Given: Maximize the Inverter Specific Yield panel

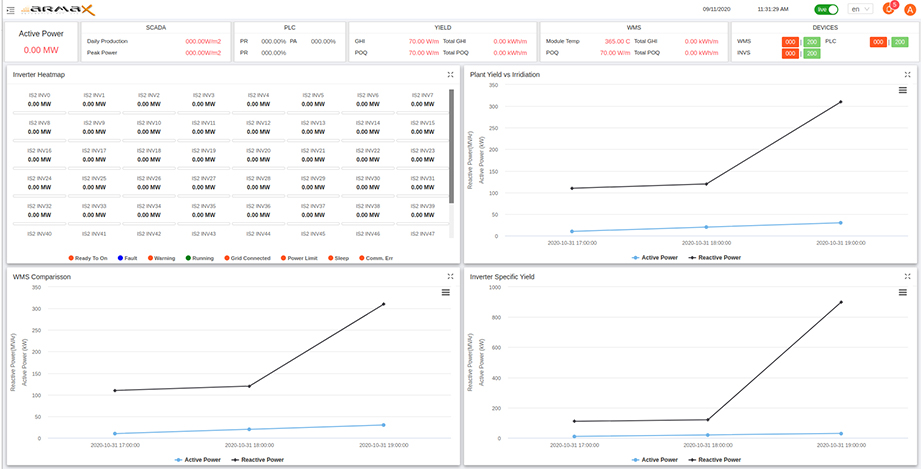Looking at the screenshot, I should 907,276.
